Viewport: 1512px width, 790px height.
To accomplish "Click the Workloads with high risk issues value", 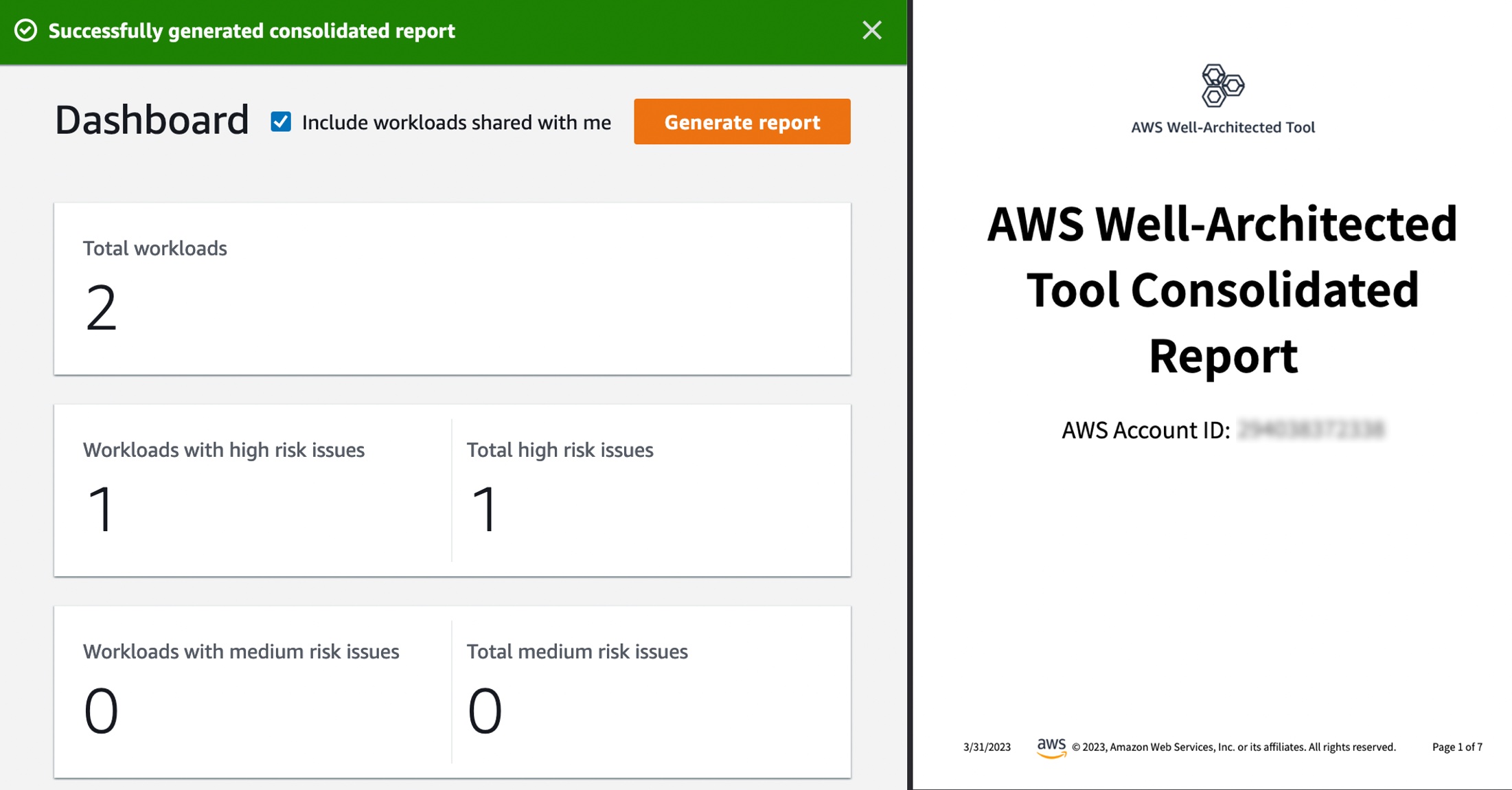I will (102, 509).
